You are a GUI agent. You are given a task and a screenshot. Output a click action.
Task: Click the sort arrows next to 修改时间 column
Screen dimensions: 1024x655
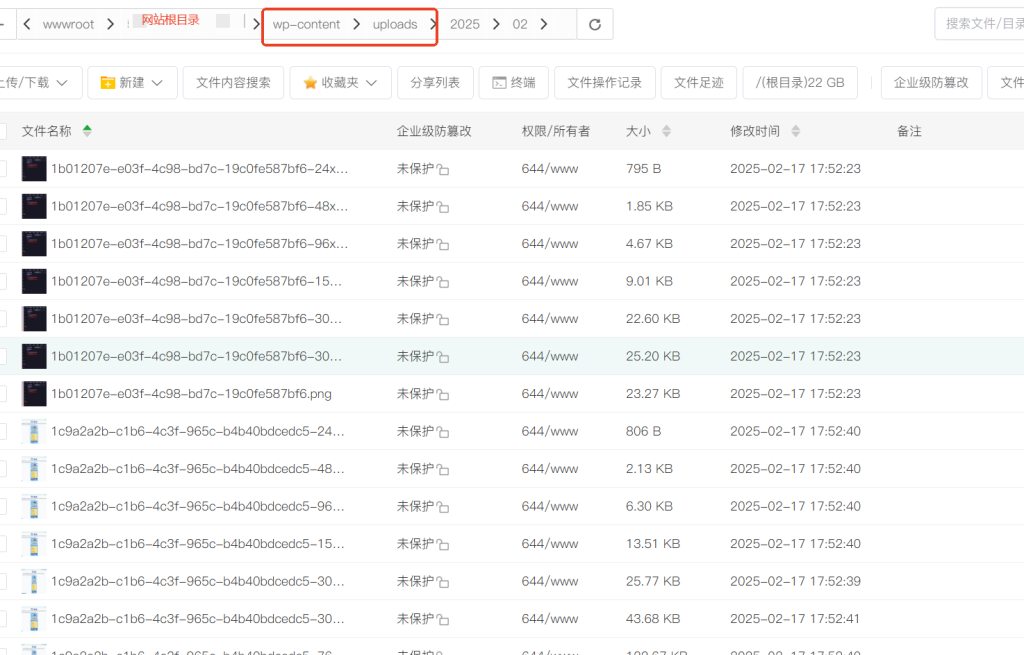coord(797,131)
